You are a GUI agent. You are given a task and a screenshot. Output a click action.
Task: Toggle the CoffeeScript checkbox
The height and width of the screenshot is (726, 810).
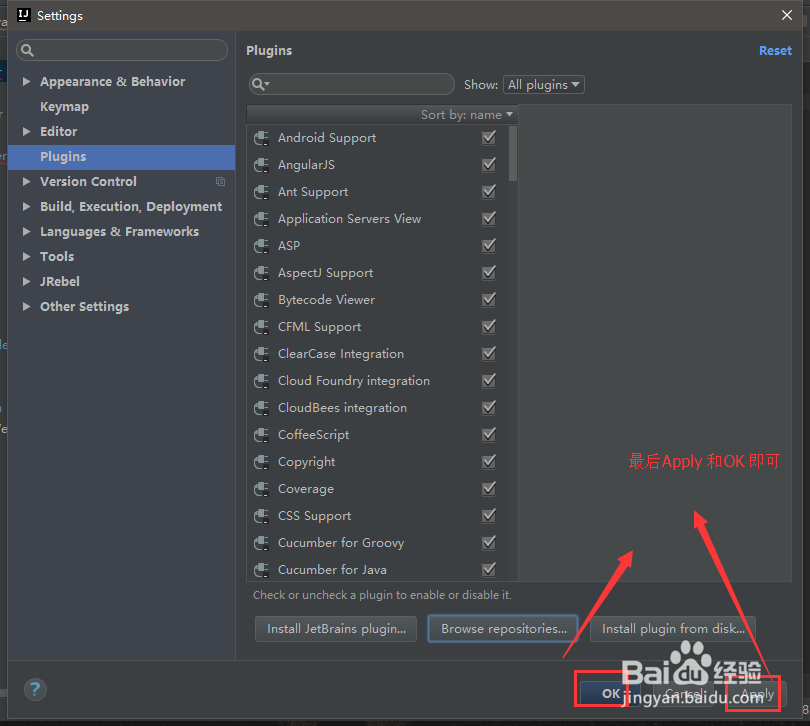(489, 435)
